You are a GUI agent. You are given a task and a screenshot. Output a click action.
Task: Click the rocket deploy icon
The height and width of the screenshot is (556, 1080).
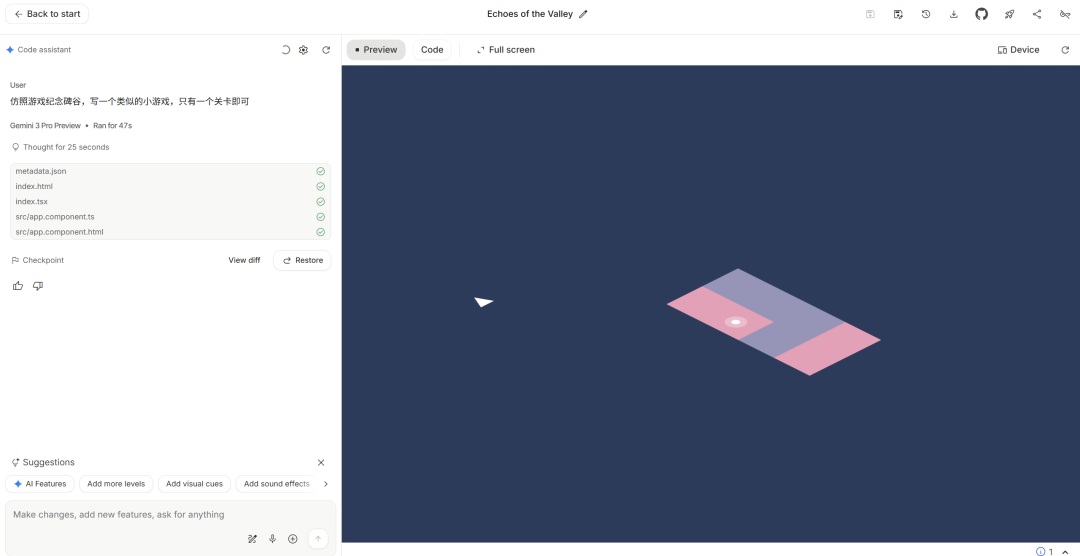(1009, 14)
